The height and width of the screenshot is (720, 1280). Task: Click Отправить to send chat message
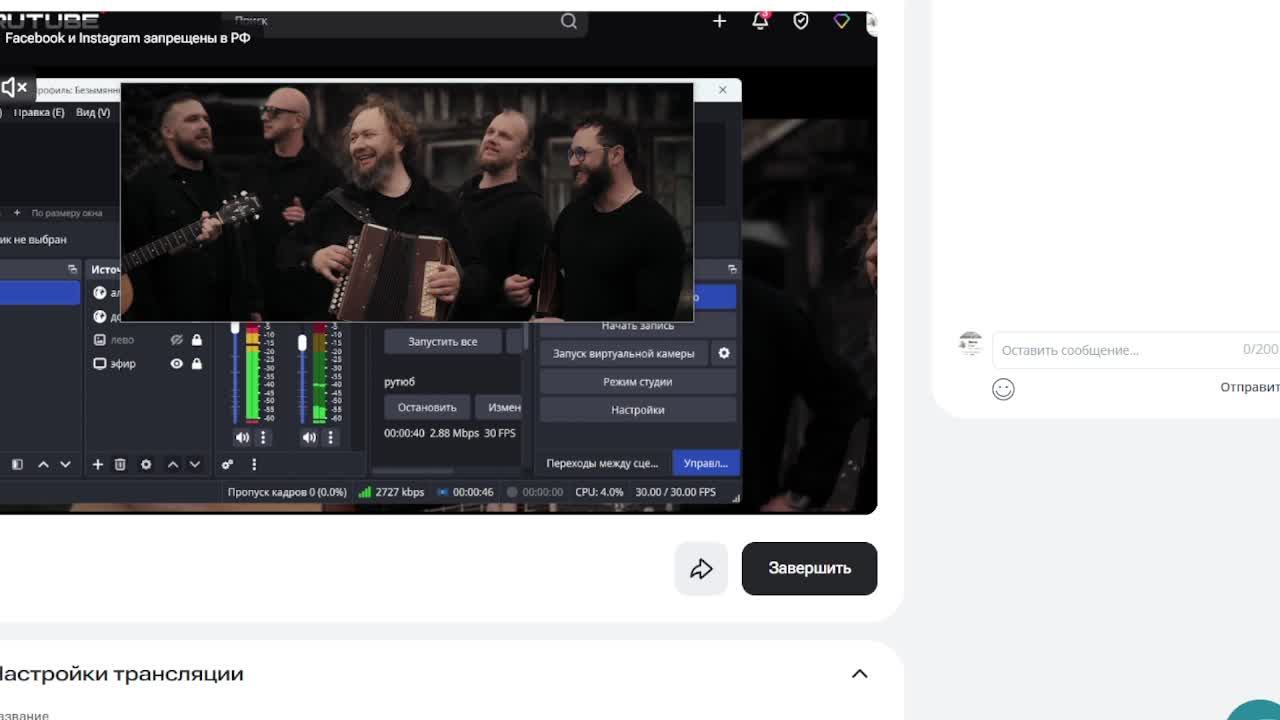click(x=1250, y=387)
